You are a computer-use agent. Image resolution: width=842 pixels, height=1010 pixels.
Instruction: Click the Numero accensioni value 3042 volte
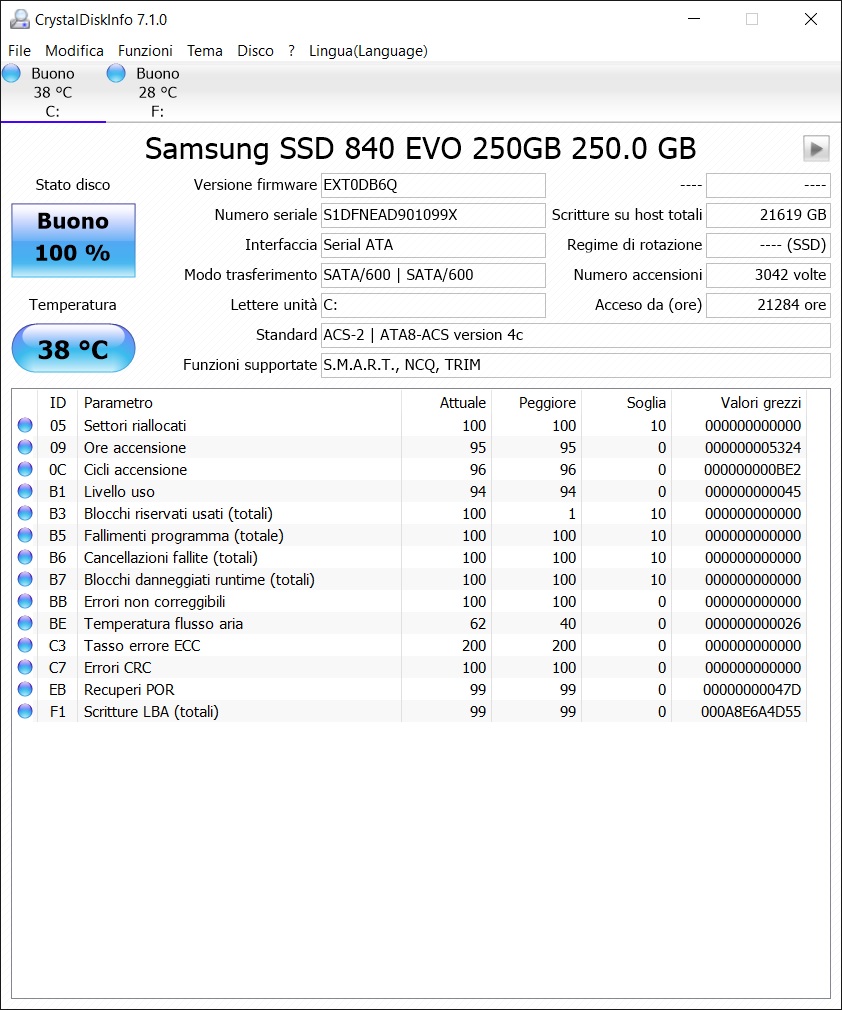[768, 275]
